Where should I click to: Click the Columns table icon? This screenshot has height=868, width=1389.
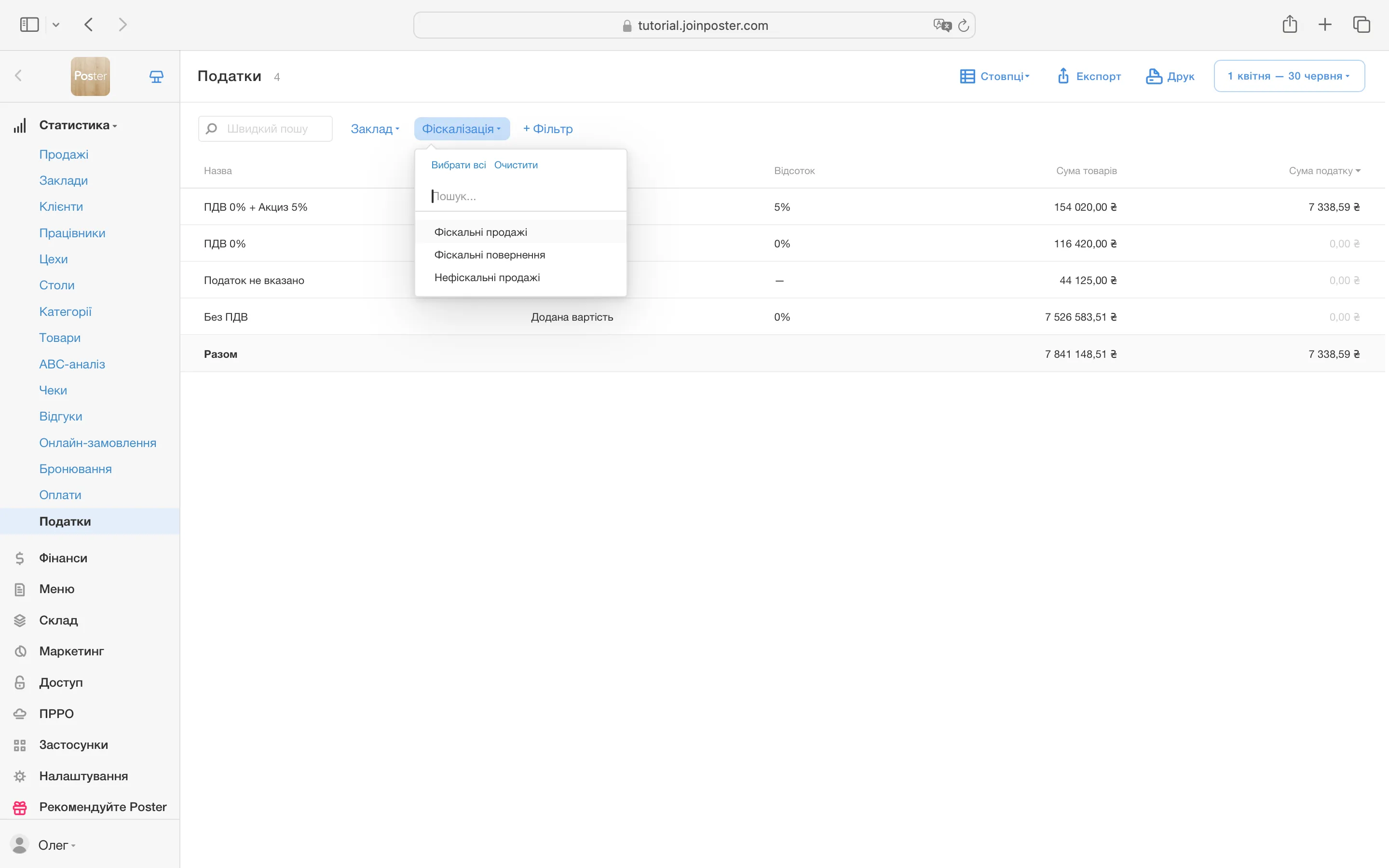point(967,76)
